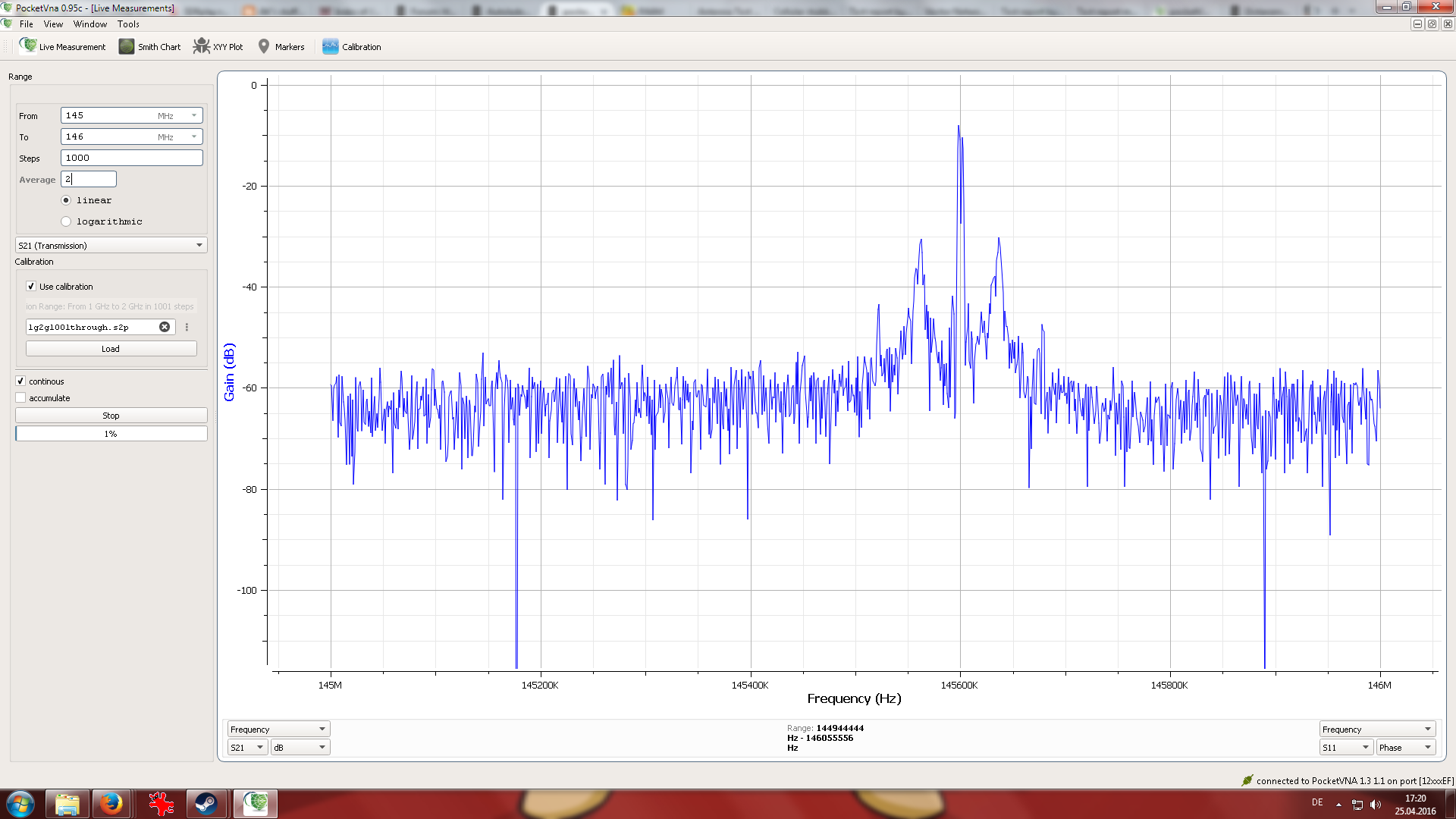Viewport: 1456px width, 819px height.
Task: Launch Firefox from taskbar
Action: coord(111,804)
